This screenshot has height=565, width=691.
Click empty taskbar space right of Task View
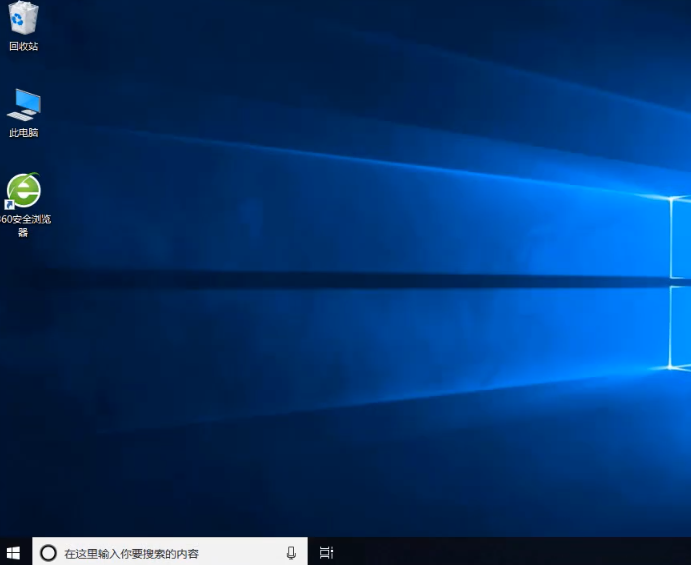(400, 552)
